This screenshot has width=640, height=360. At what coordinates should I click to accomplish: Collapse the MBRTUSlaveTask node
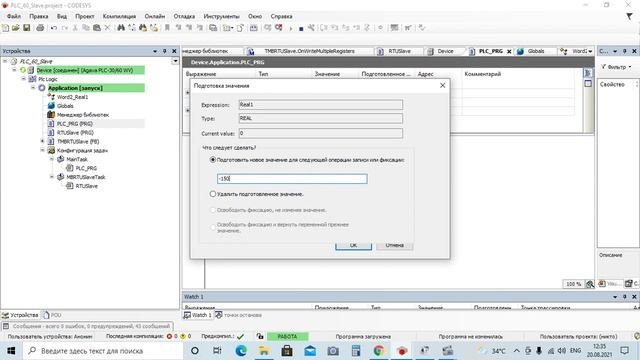click(52, 177)
